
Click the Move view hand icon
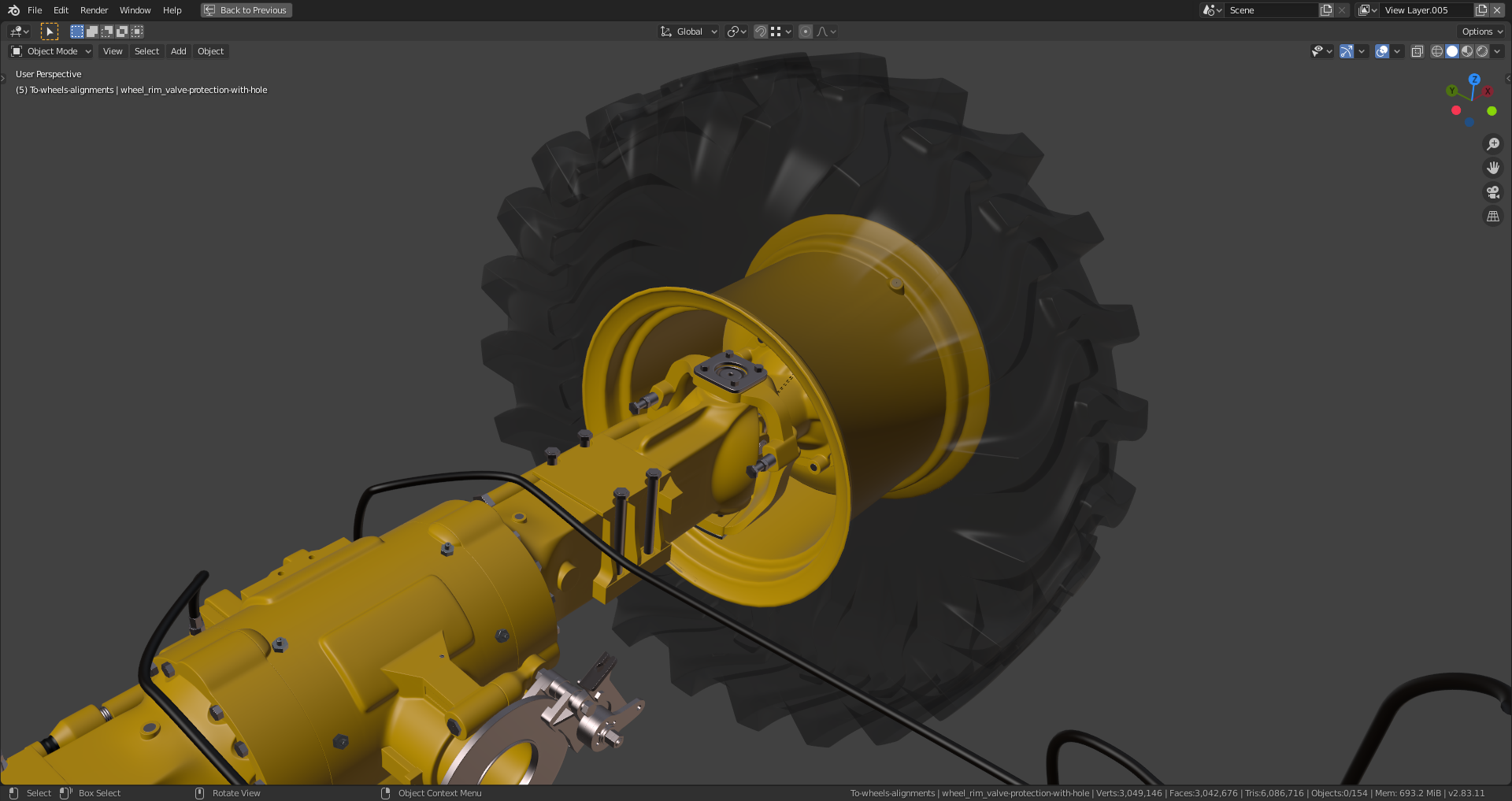(x=1492, y=168)
